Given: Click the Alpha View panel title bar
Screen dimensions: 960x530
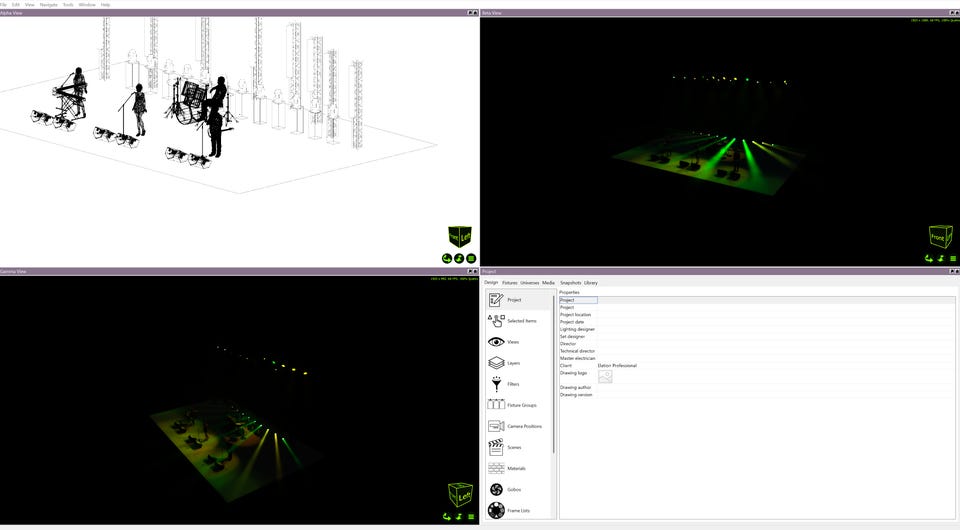Looking at the screenshot, I should pyautogui.click(x=239, y=13).
